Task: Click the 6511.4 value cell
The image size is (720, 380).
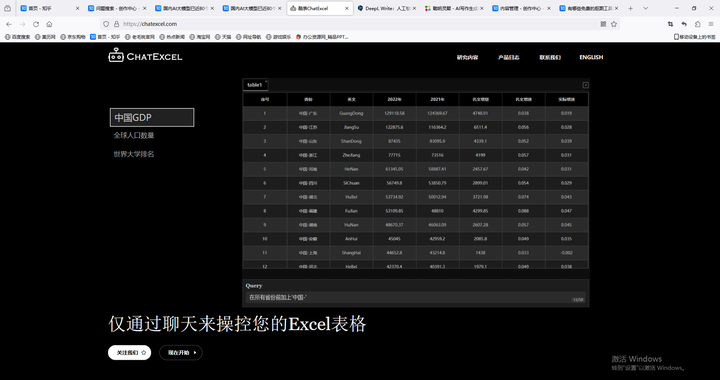Action: coord(480,127)
